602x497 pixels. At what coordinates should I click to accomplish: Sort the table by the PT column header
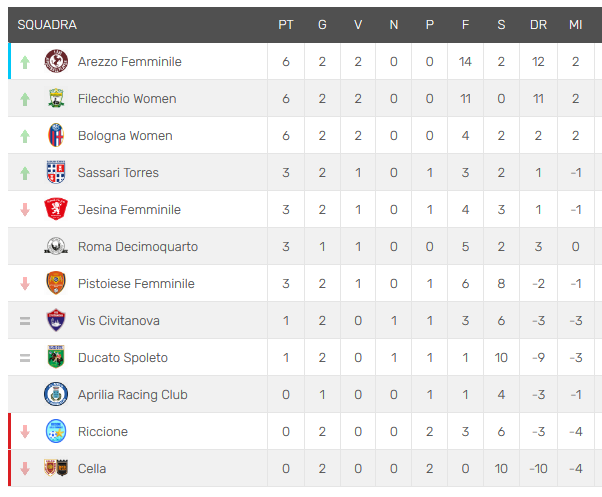286,25
